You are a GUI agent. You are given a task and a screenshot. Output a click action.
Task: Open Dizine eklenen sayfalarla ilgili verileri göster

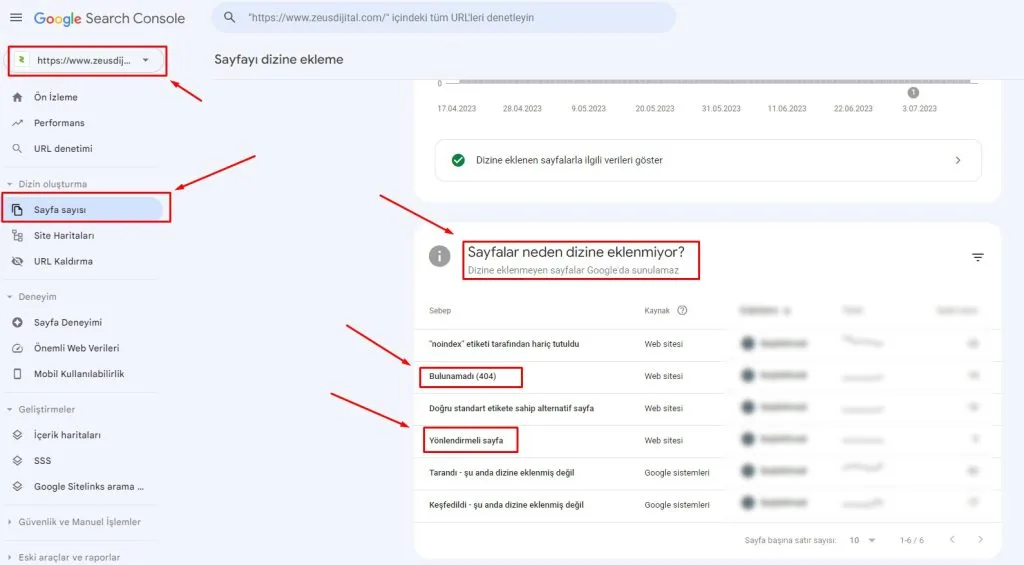(x=708, y=160)
